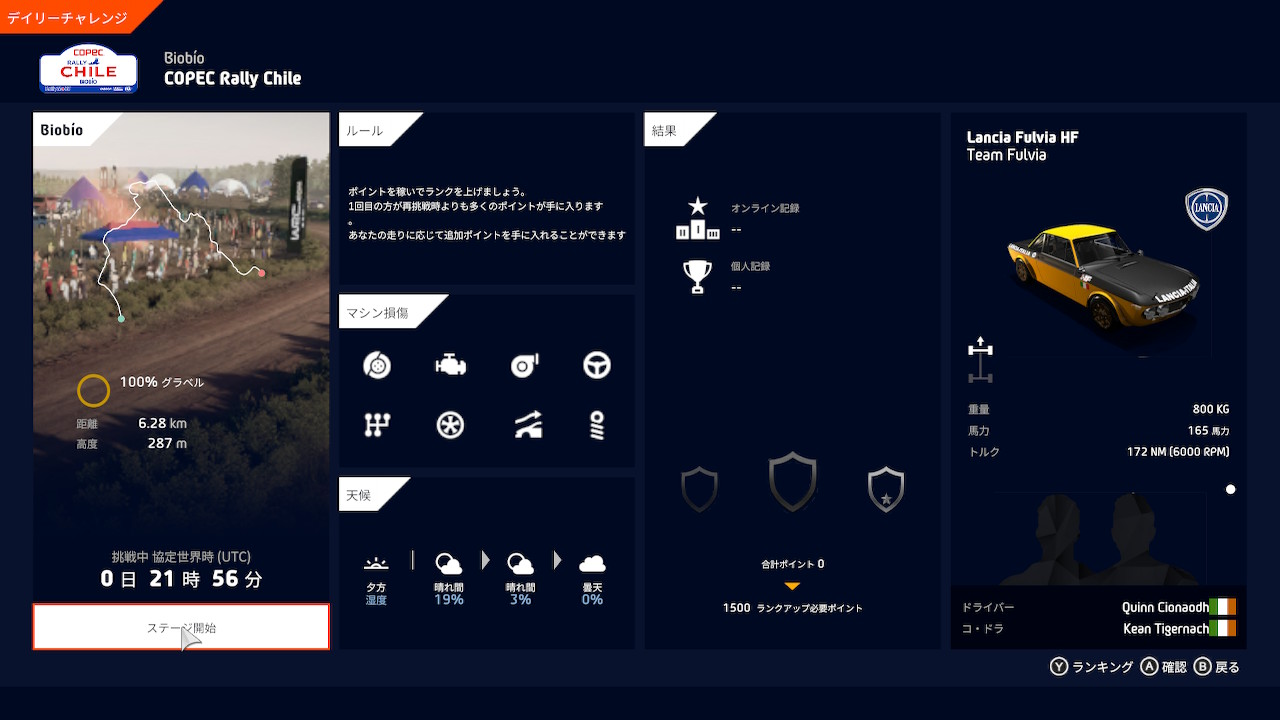Click the orange rank-up points arrow
Image resolution: width=1280 pixels, height=720 pixels.
tap(792, 586)
